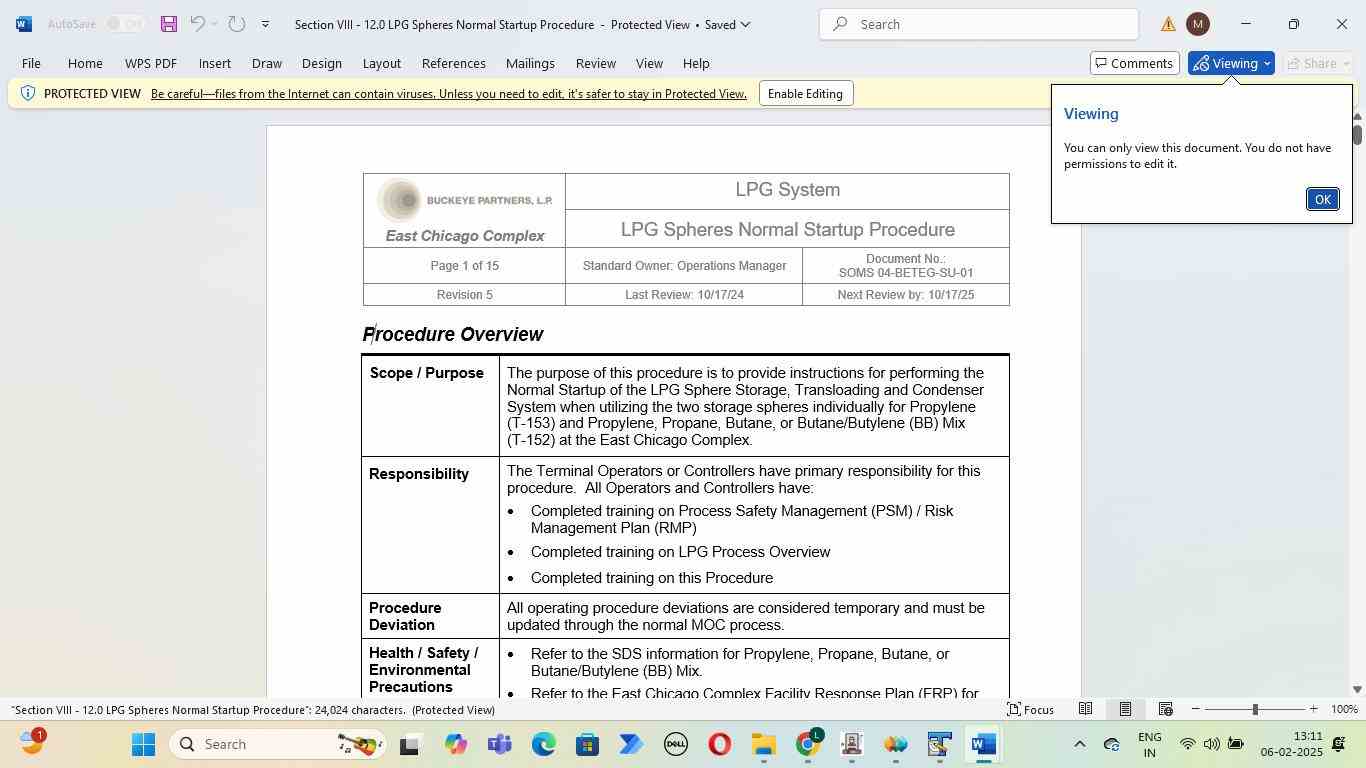Image resolution: width=1366 pixels, height=768 pixels.
Task: Click the clock and date in taskbar
Action: pyautogui.click(x=1291, y=744)
